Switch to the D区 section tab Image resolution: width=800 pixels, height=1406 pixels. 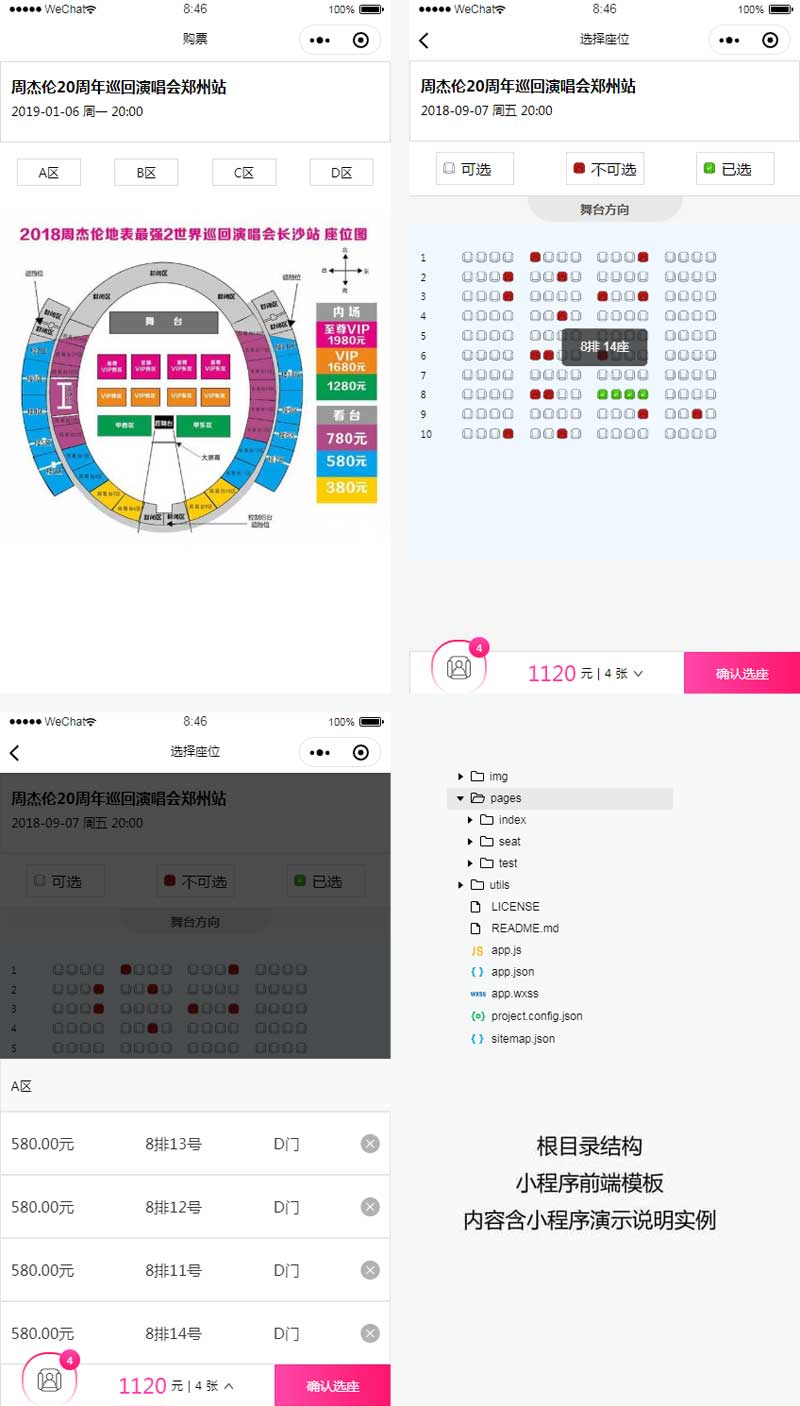[342, 173]
